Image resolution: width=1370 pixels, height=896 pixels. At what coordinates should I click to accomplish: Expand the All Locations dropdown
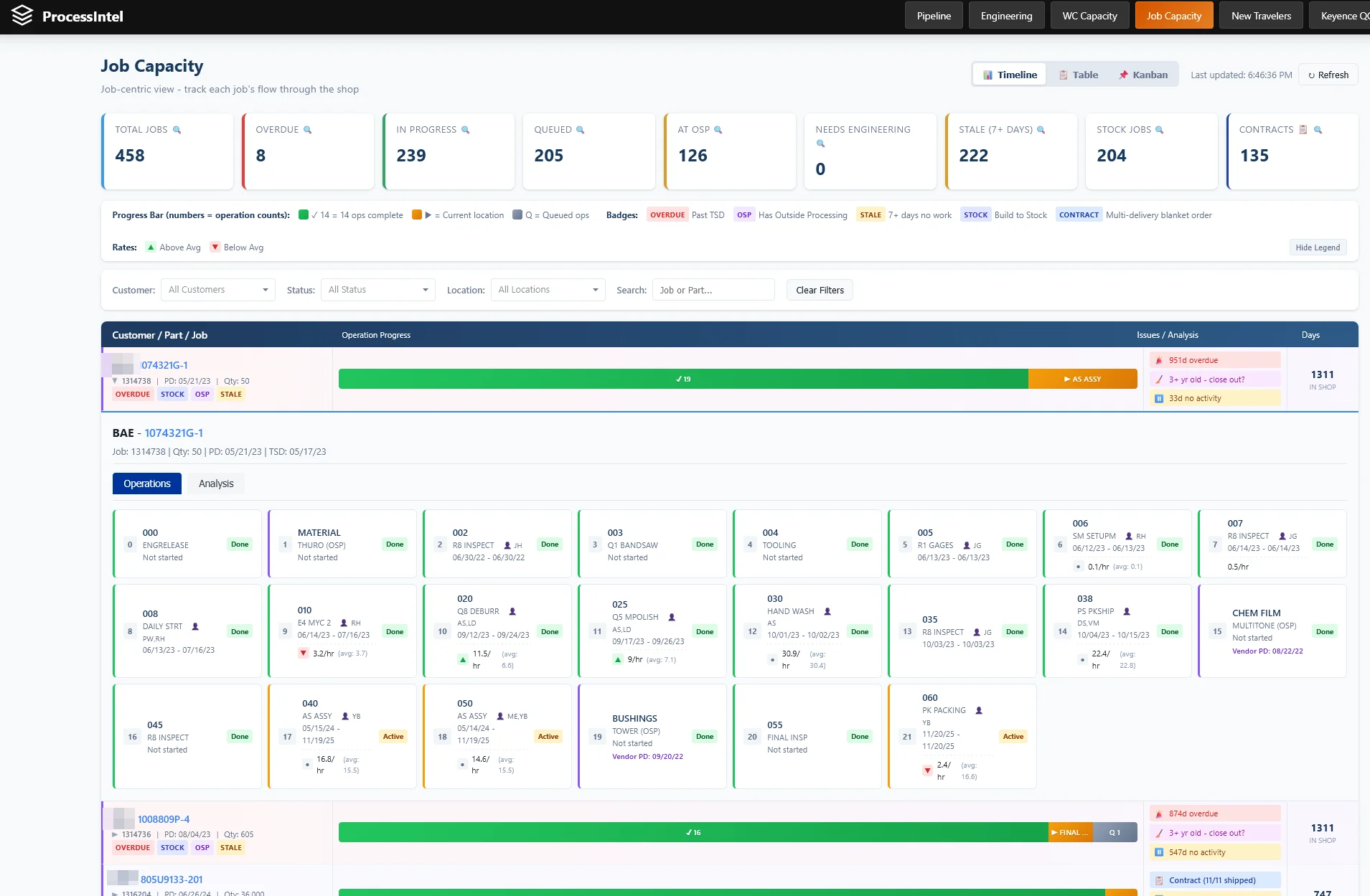click(x=548, y=290)
